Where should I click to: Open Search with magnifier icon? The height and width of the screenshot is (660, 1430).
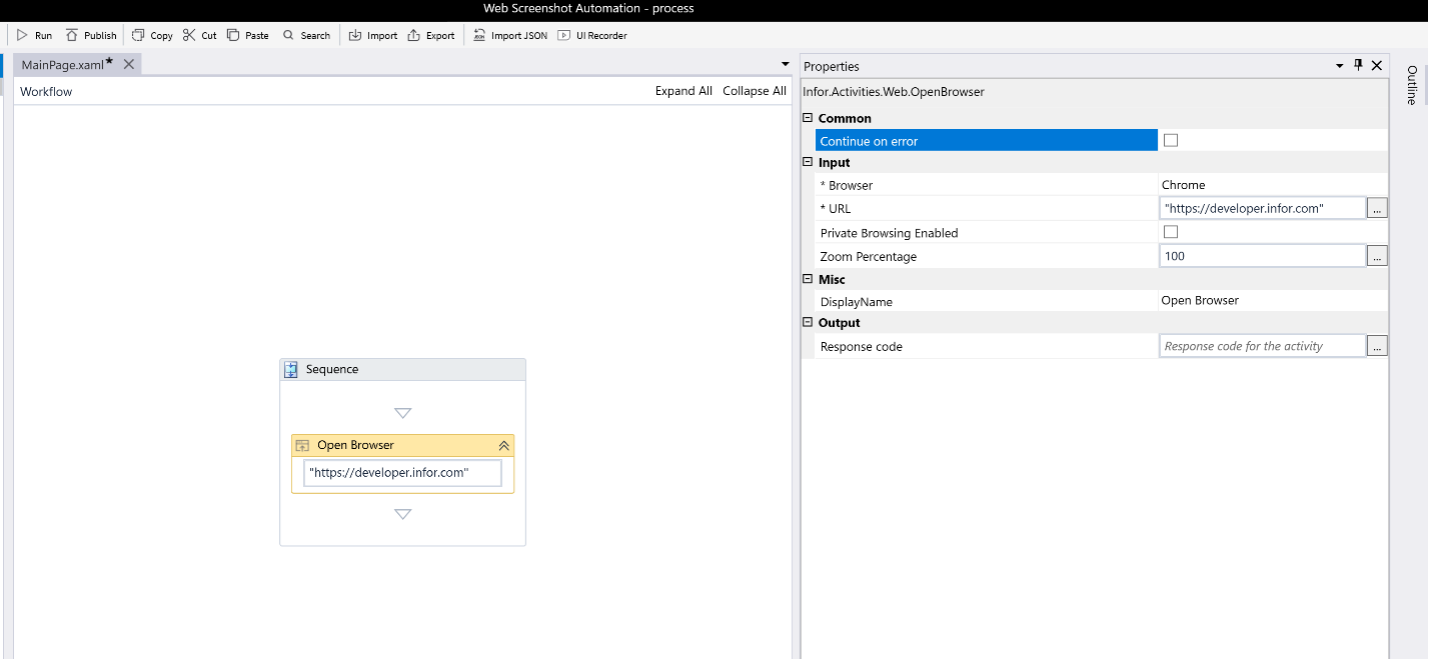tap(289, 35)
